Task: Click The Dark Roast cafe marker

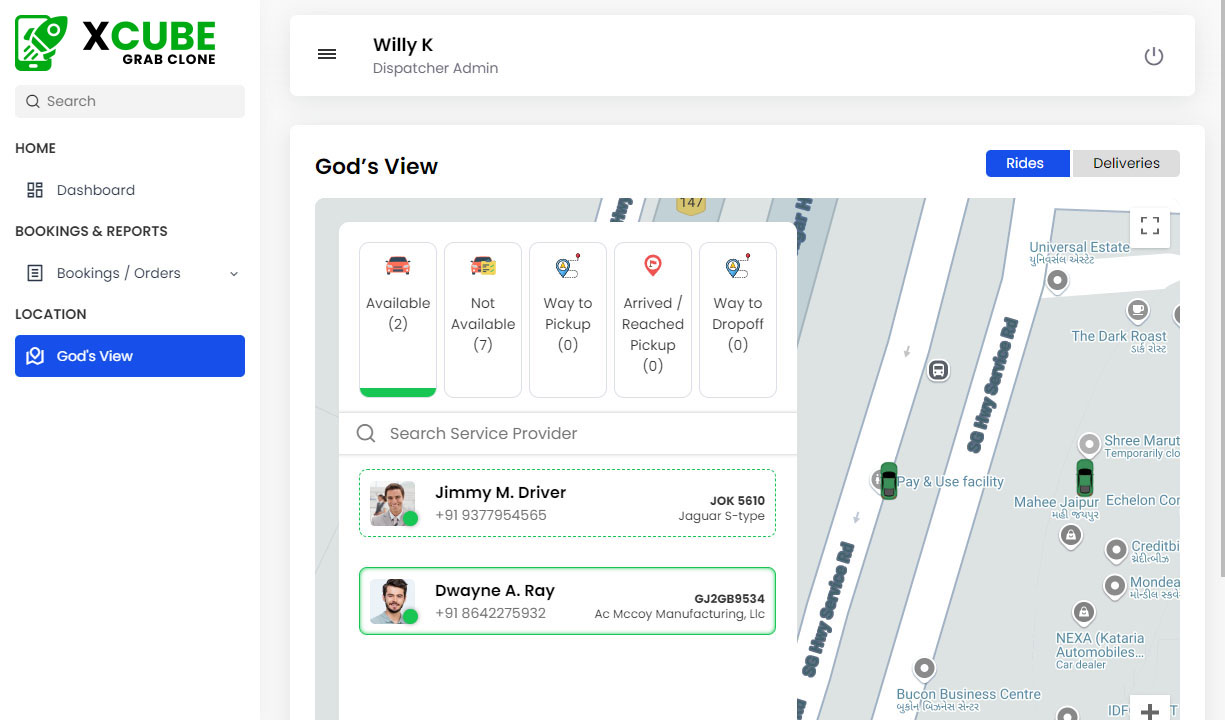Action: click(x=1137, y=309)
